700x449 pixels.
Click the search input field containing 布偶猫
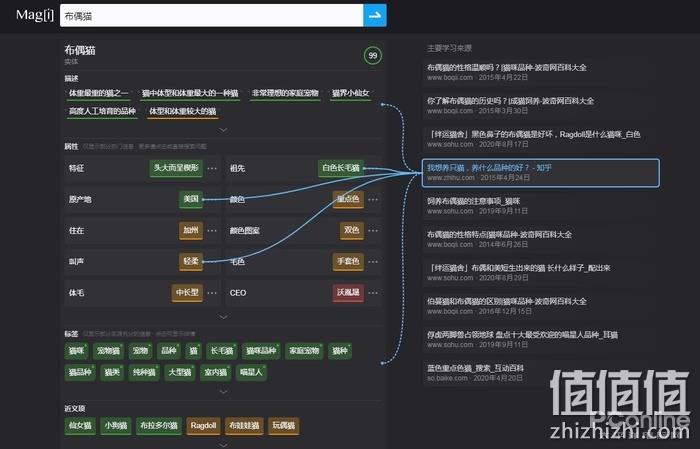click(212, 16)
